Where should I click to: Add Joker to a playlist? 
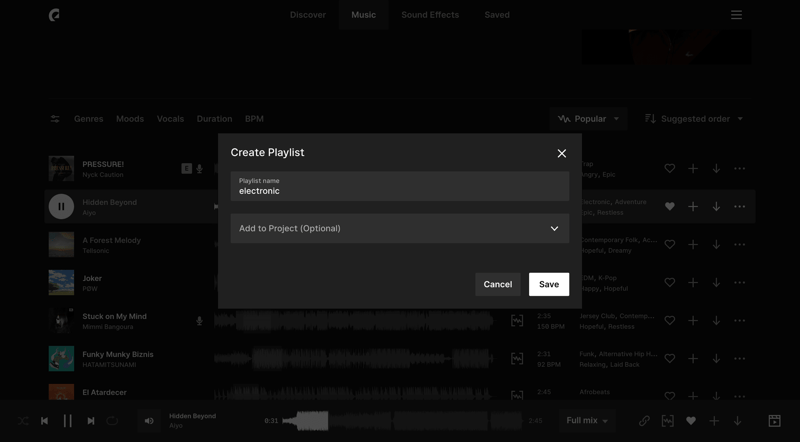tap(693, 283)
